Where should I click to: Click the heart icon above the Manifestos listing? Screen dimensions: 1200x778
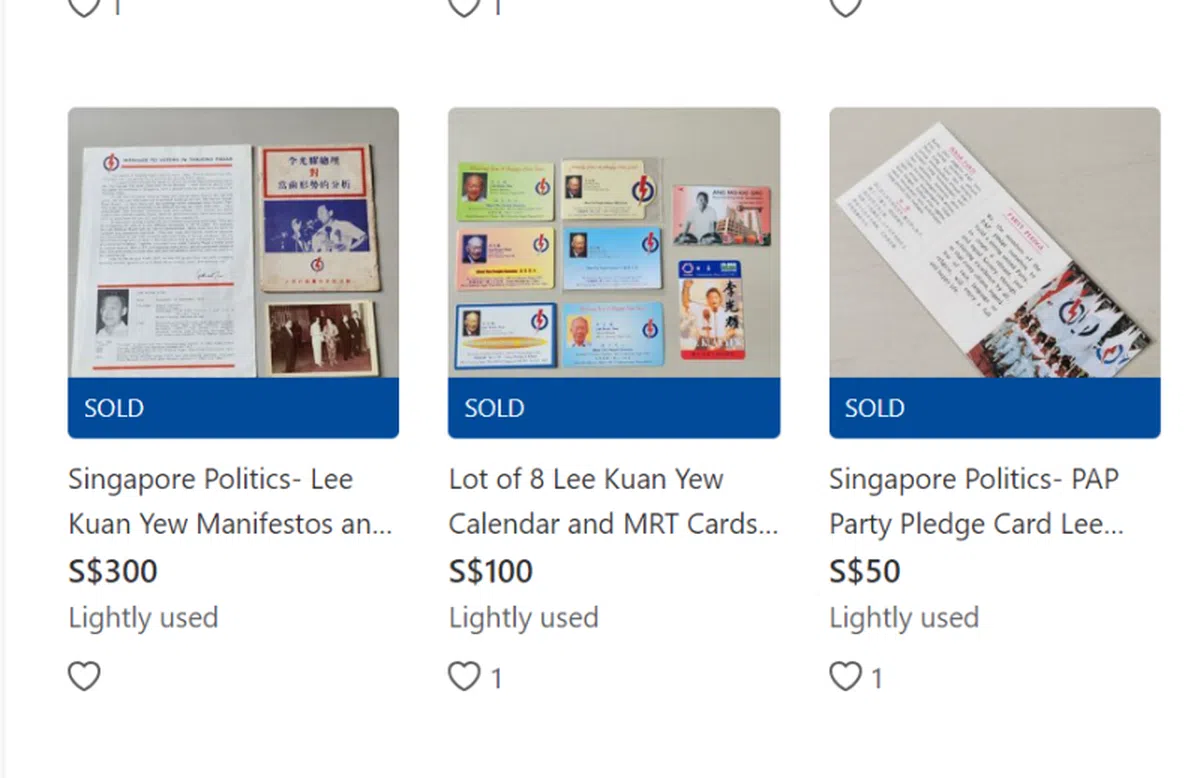(x=84, y=8)
